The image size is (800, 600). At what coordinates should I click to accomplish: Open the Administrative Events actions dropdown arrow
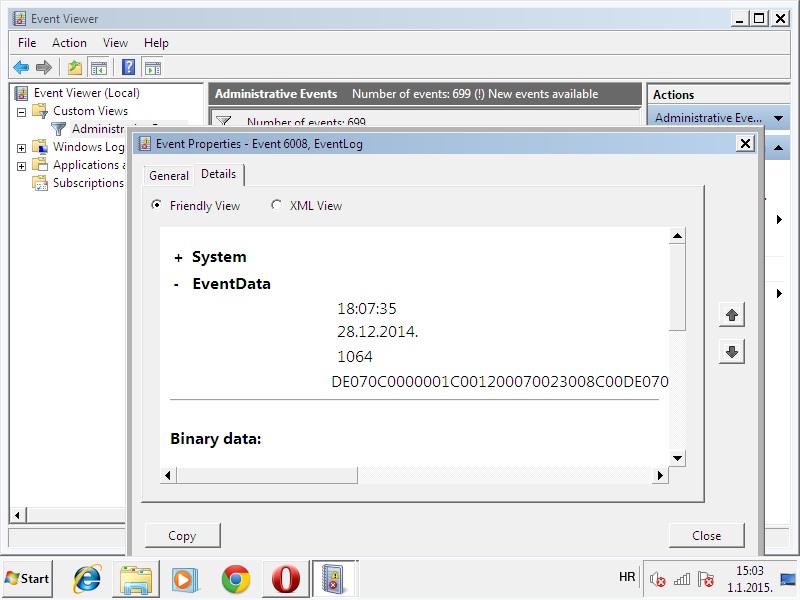pos(778,118)
